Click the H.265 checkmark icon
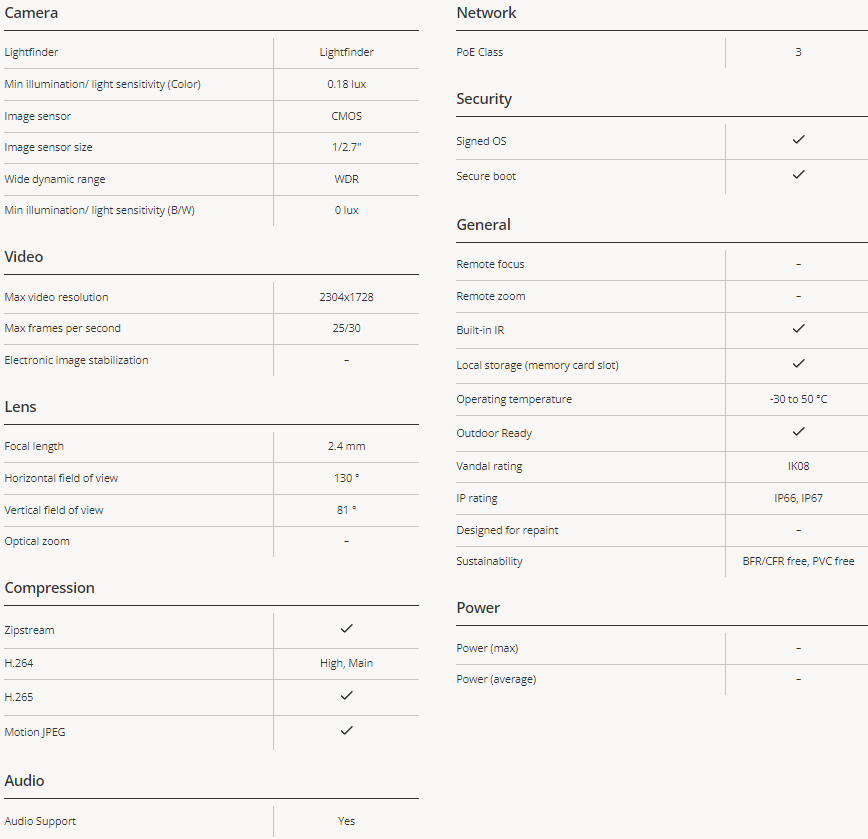Screen dimensions: 868x839 [x=346, y=695]
